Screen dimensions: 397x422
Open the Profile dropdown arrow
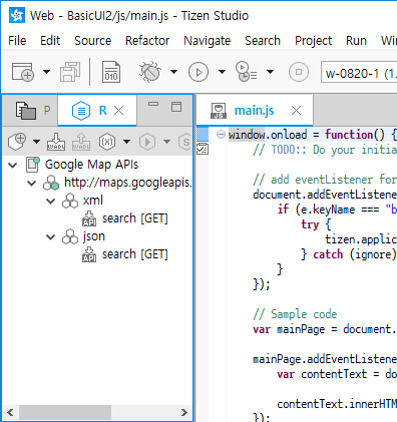click(x=270, y=72)
